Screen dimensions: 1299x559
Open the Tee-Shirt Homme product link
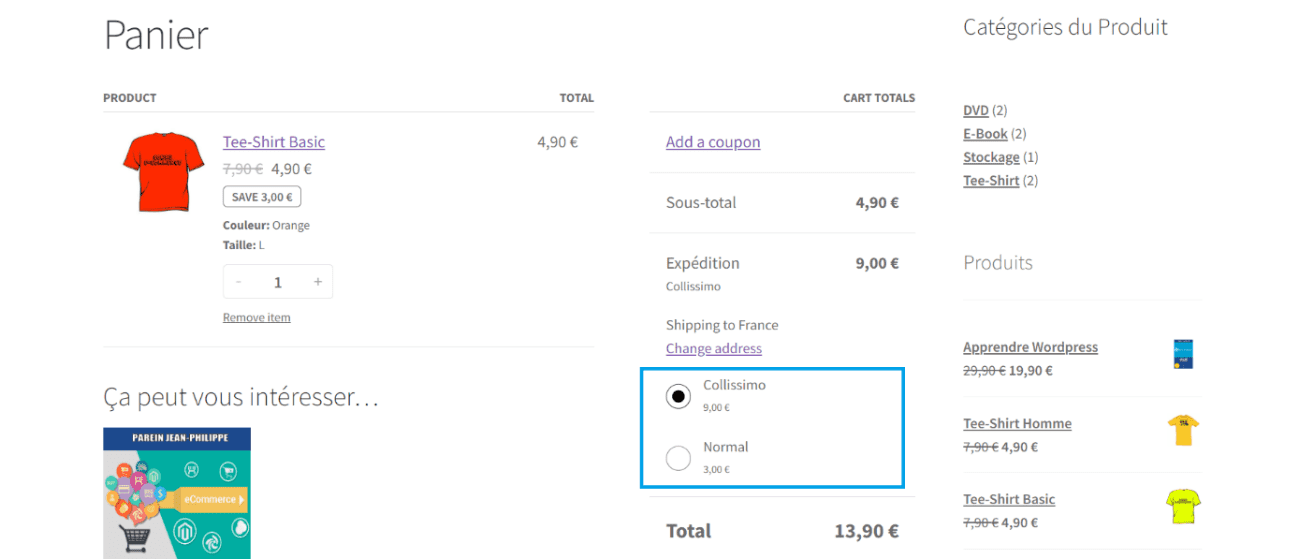click(x=1017, y=423)
